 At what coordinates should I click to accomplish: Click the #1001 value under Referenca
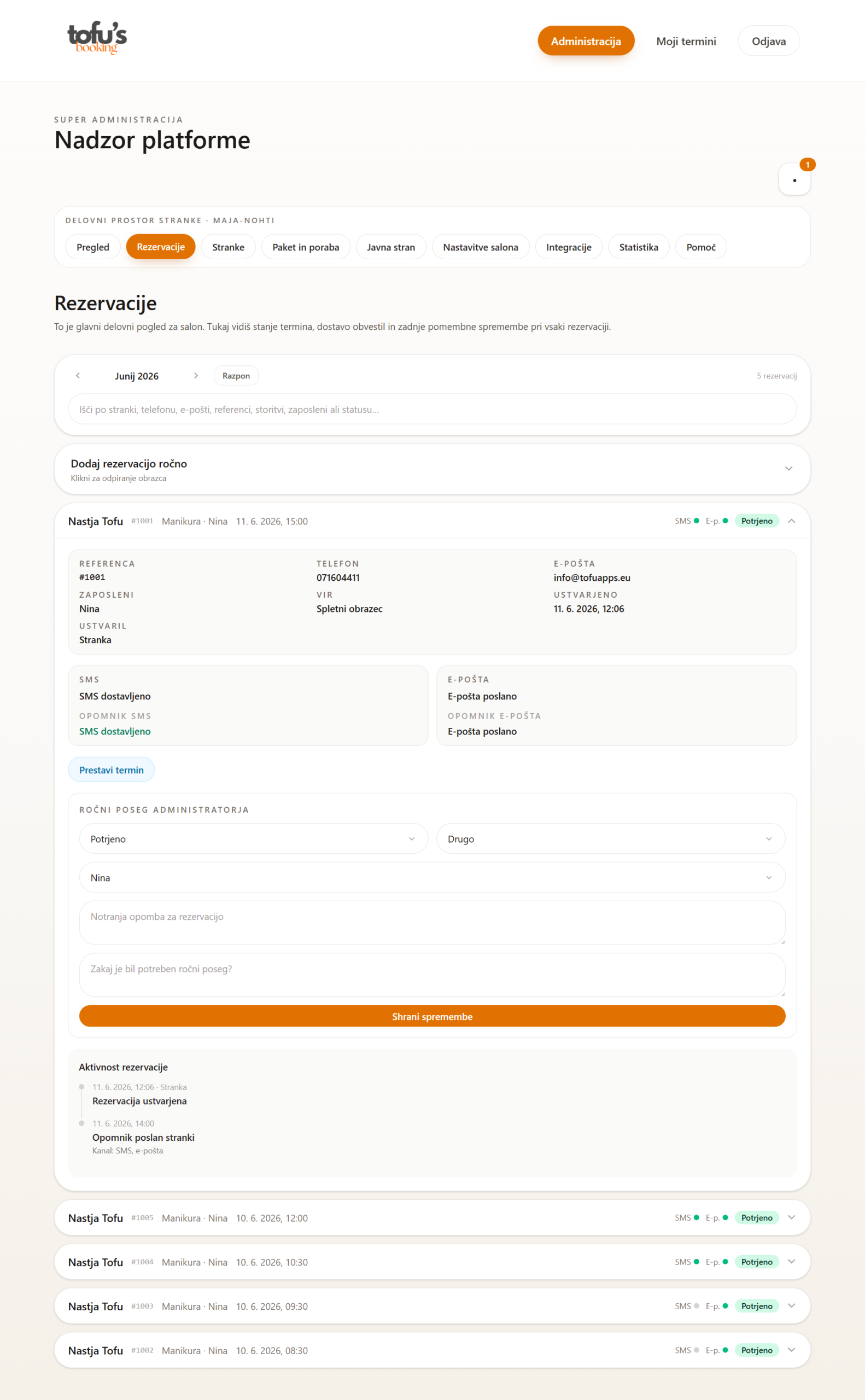(x=92, y=577)
